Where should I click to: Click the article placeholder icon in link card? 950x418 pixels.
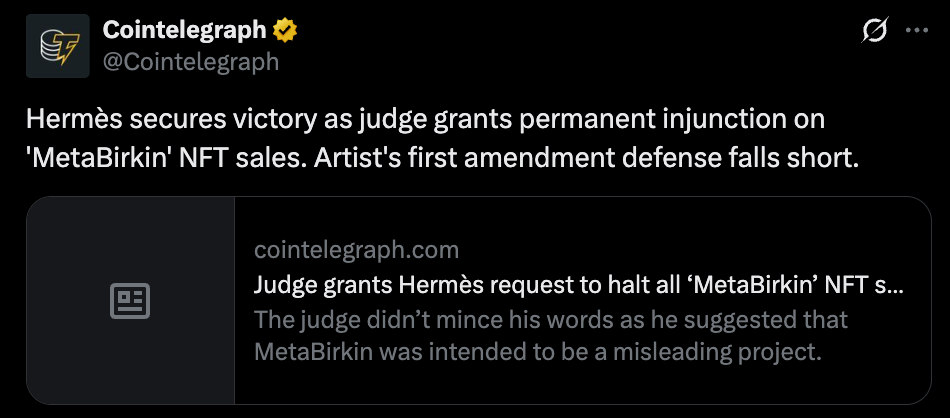tap(130, 300)
